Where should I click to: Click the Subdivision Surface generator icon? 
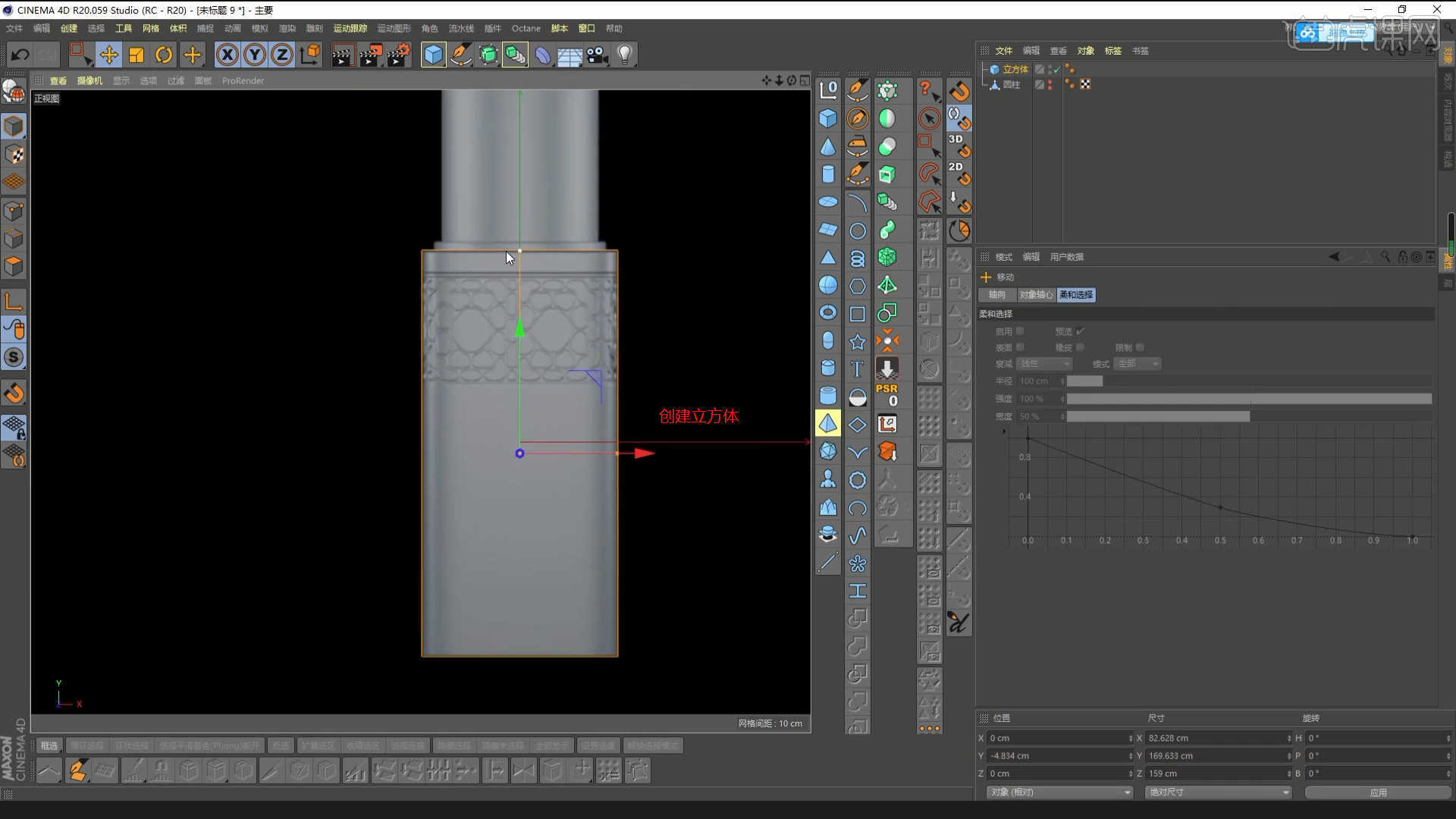488,55
